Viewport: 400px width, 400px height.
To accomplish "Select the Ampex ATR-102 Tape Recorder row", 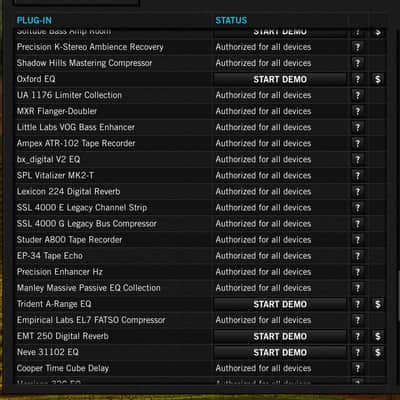I will coord(200,143).
